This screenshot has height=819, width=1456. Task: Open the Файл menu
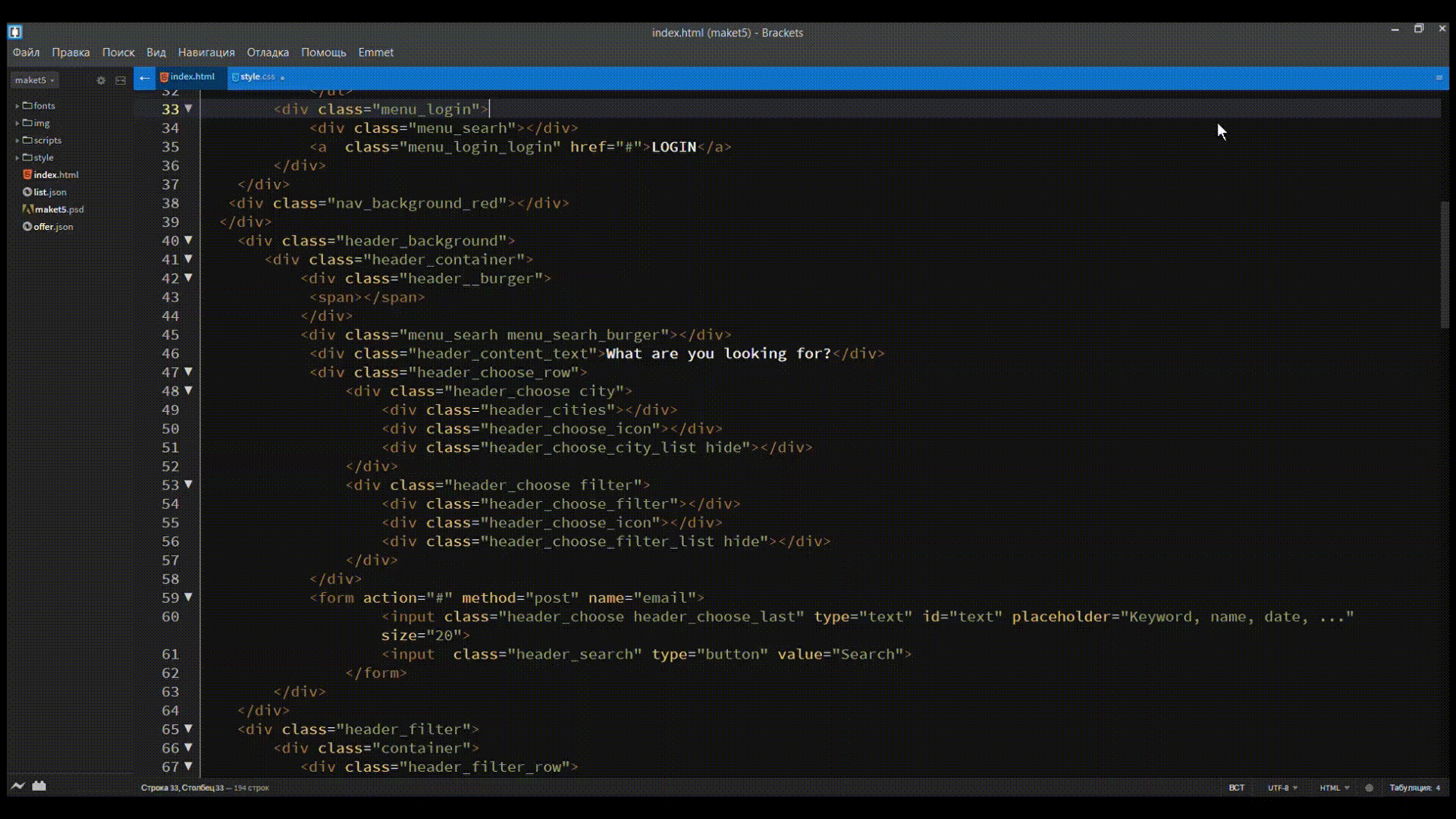pyautogui.click(x=26, y=52)
